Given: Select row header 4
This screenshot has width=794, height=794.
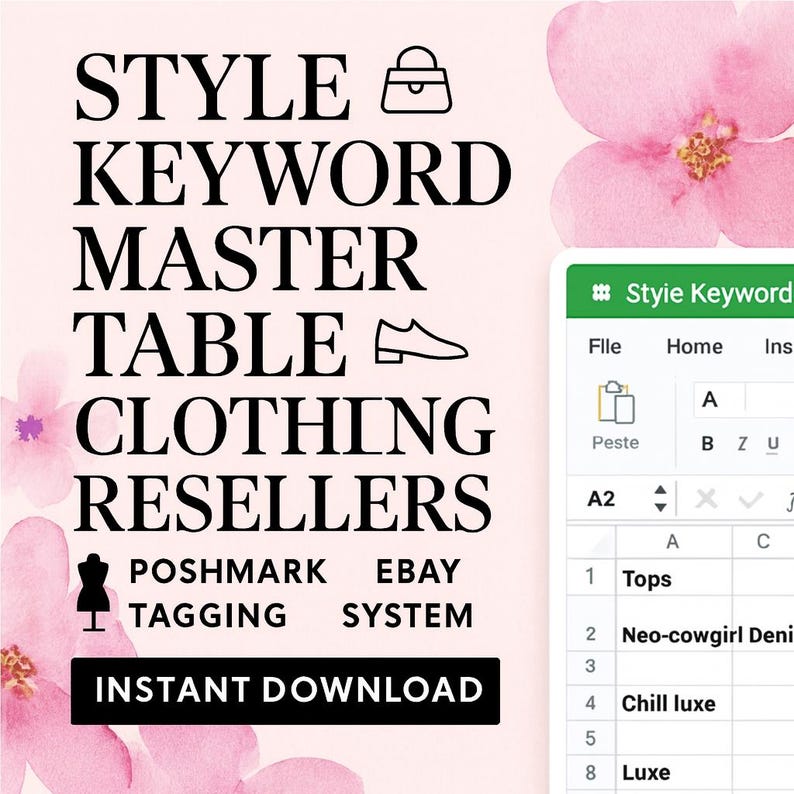Looking at the screenshot, I should 590,703.
